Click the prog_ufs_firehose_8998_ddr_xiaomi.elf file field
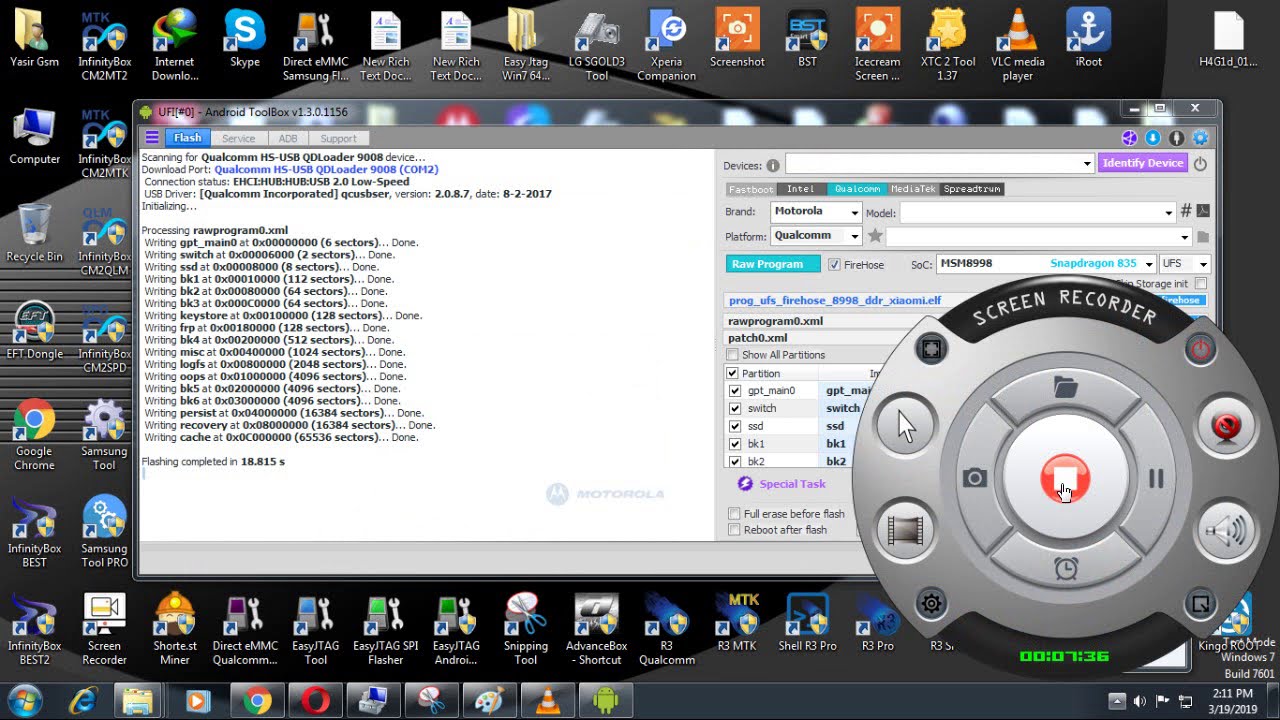Screen dimensions: 1280x720 pyautogui.click(x=835, y=300)
